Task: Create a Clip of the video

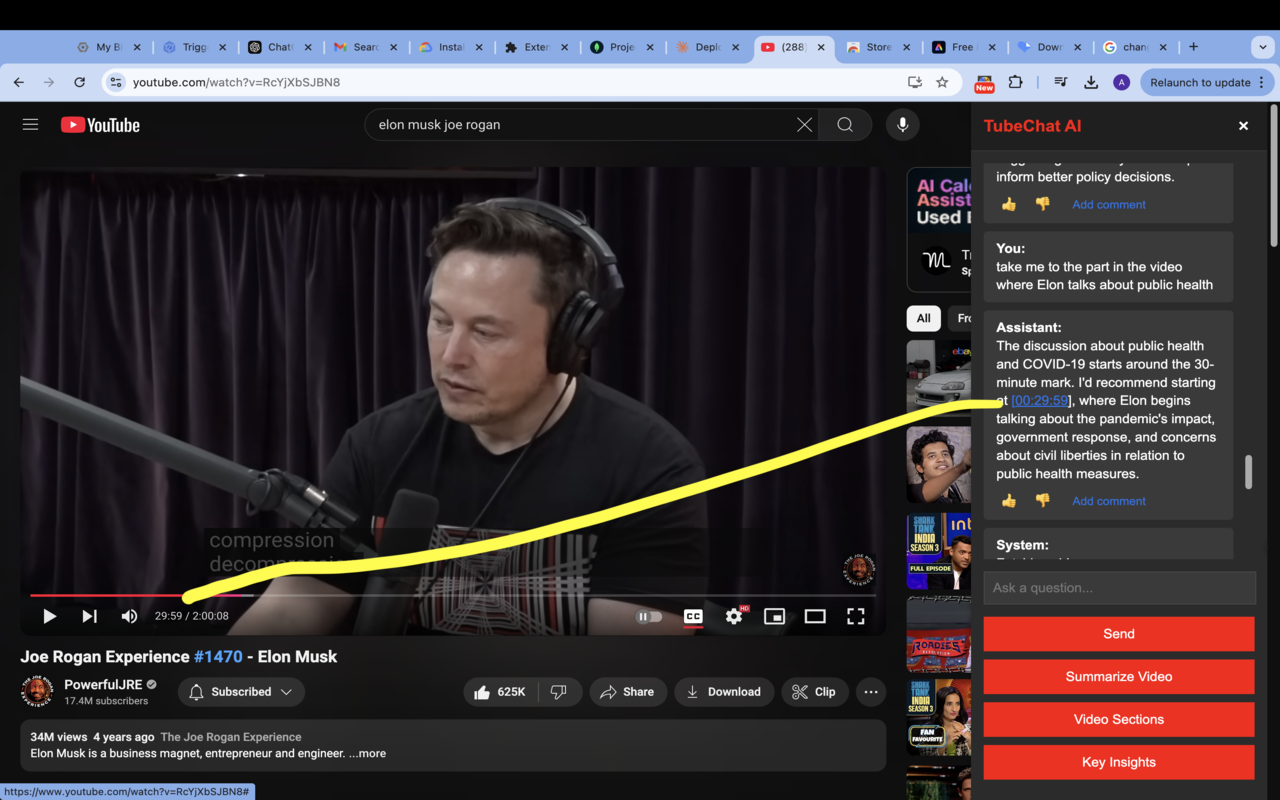Action: tap(814, 692)
